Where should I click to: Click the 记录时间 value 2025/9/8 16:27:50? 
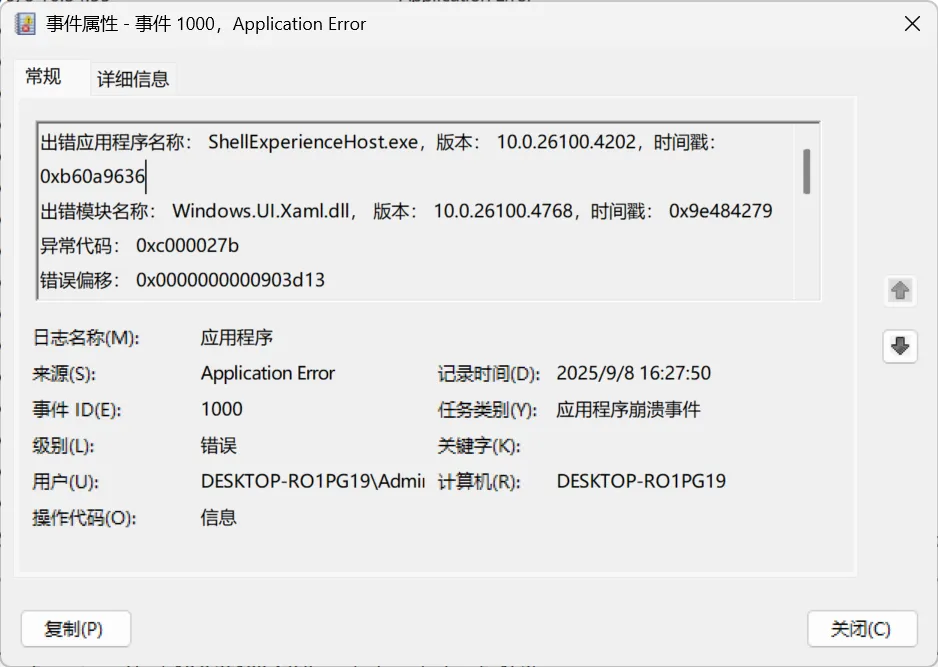tap(633, 374)
